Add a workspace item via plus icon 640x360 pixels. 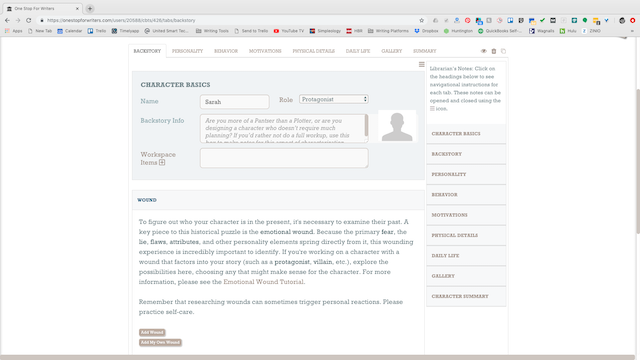pos(162,162)
